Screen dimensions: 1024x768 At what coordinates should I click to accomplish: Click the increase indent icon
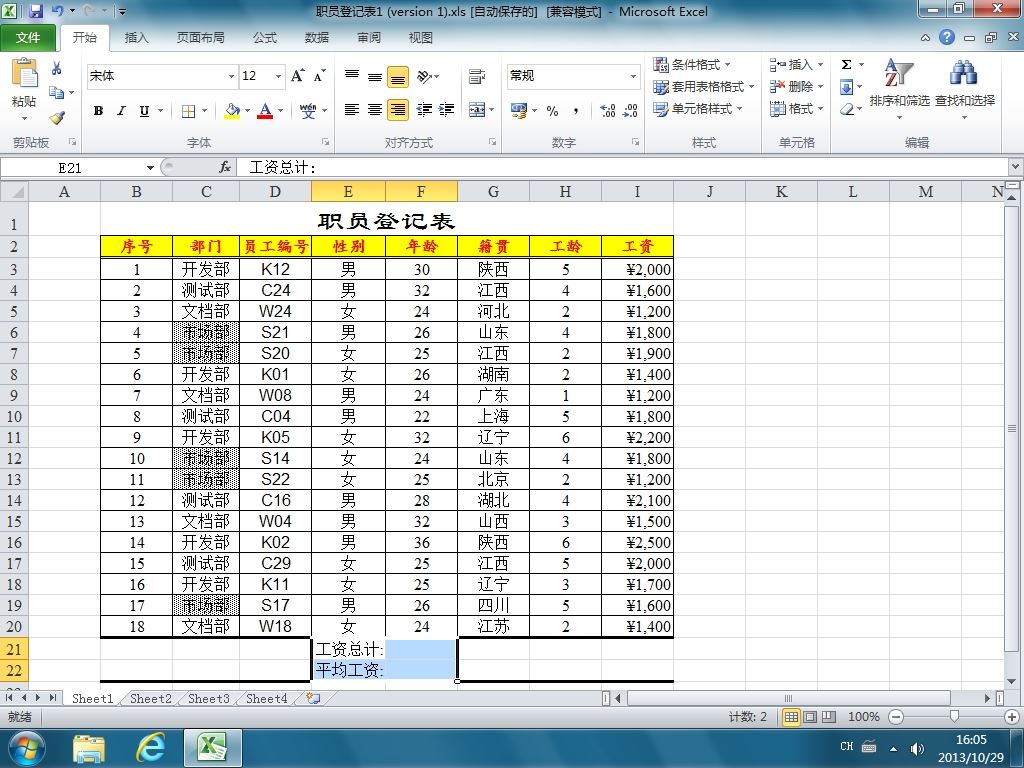[447, 110]
